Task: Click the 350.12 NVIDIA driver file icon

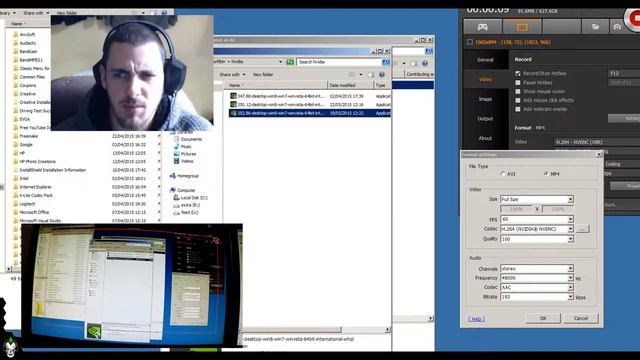Action: [x=233, y=104]
